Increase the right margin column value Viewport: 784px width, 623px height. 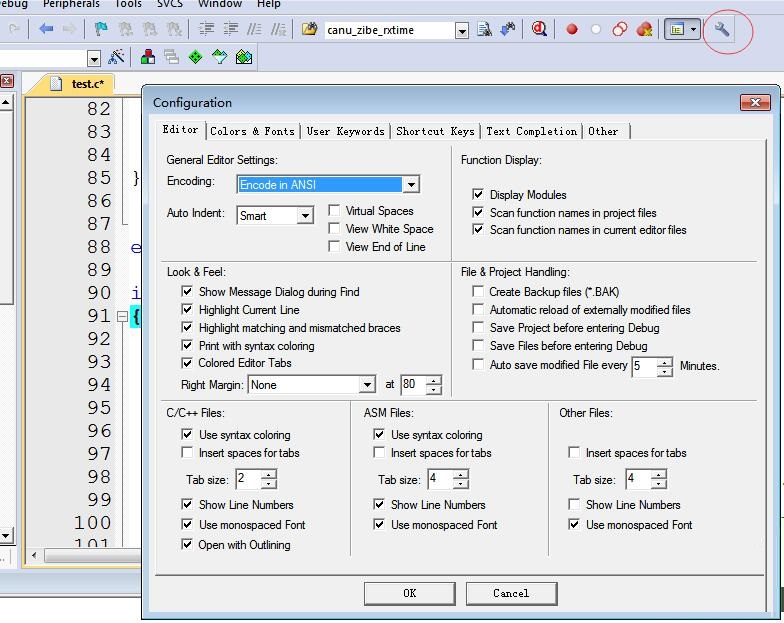(434, 380)
